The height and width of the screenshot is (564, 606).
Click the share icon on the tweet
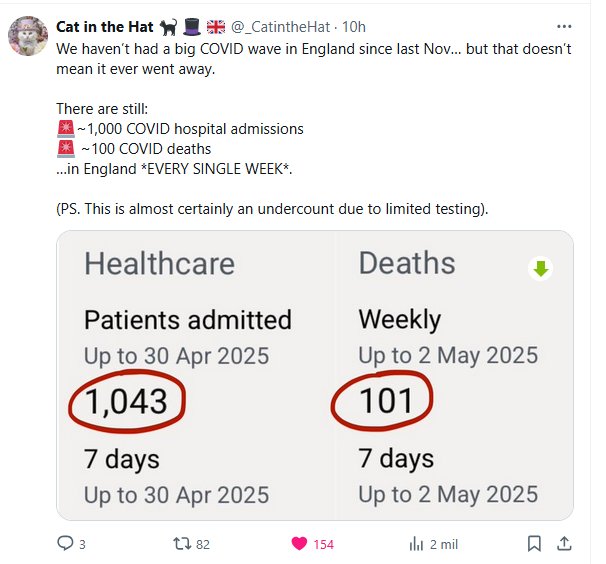[564, 544]
